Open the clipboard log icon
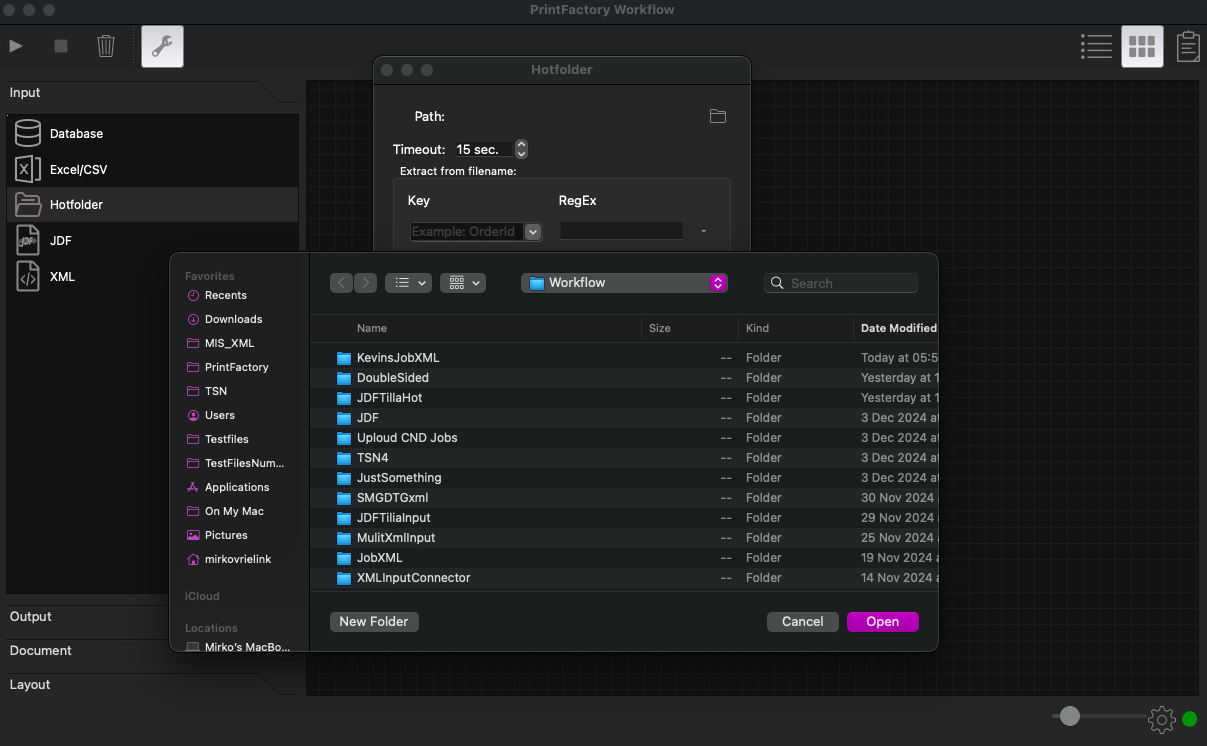This screenshot has height=746, width=1207. (x=1188, y=46)
